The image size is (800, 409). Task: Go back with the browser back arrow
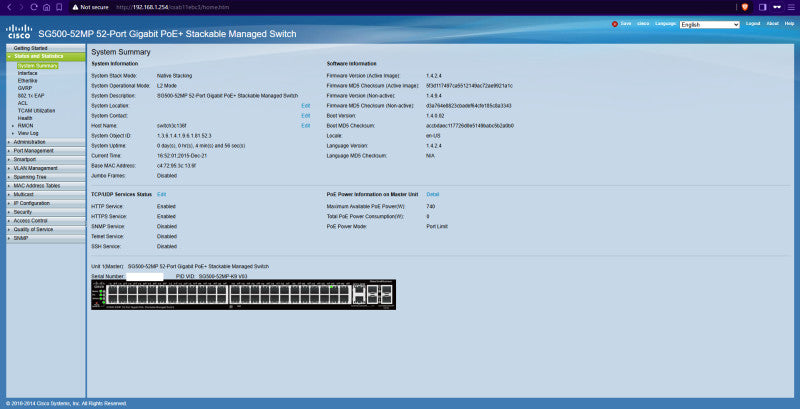pyautogui.click(x=9, y=8)
